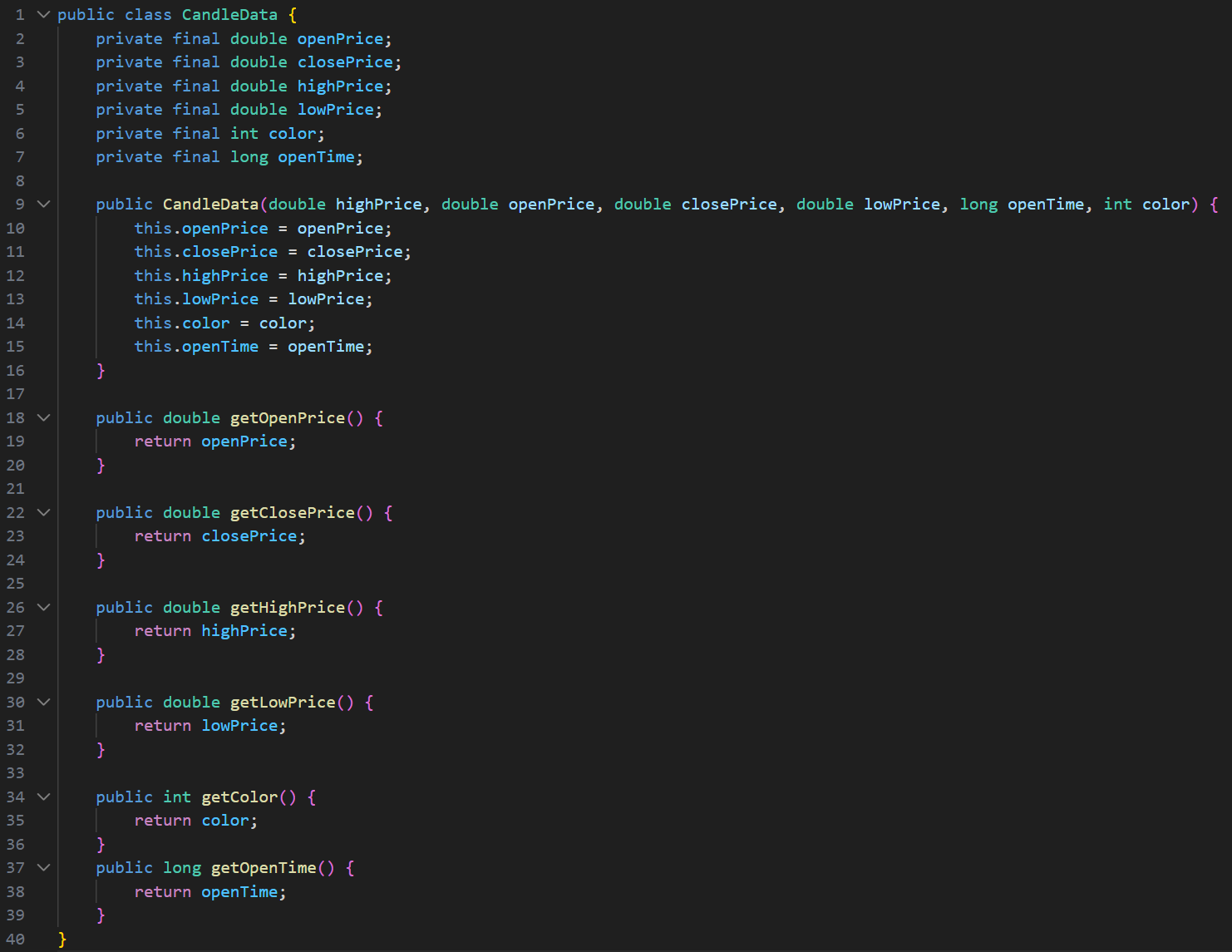Collapse the getHighPrice method chevron

point(44,608)
